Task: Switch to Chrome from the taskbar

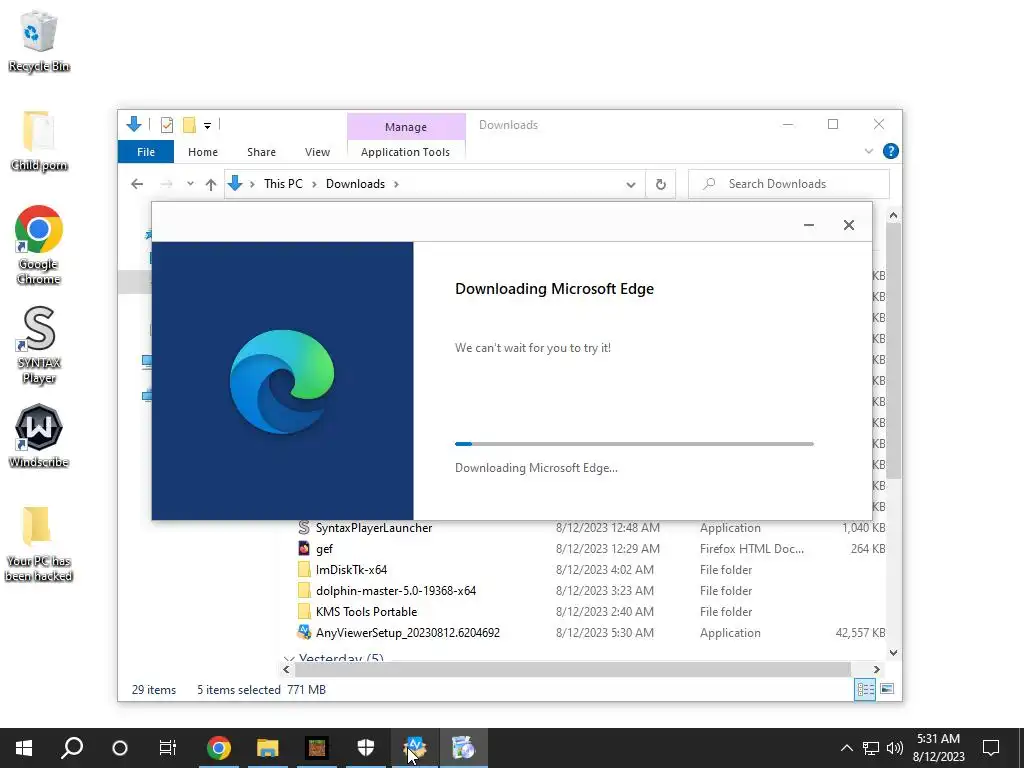Action: coord(219,748)
